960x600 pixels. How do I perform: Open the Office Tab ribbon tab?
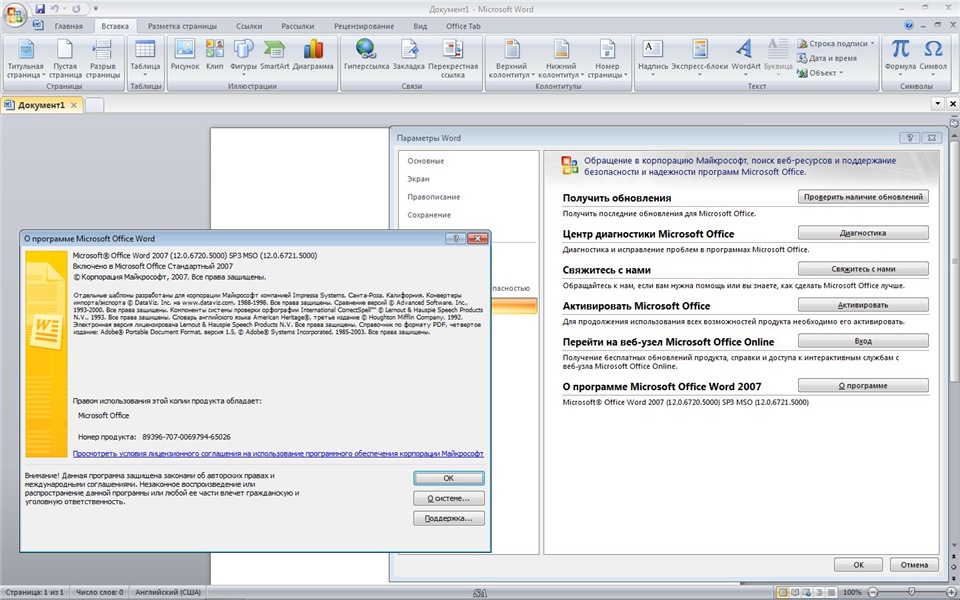[x=463, y=26]
